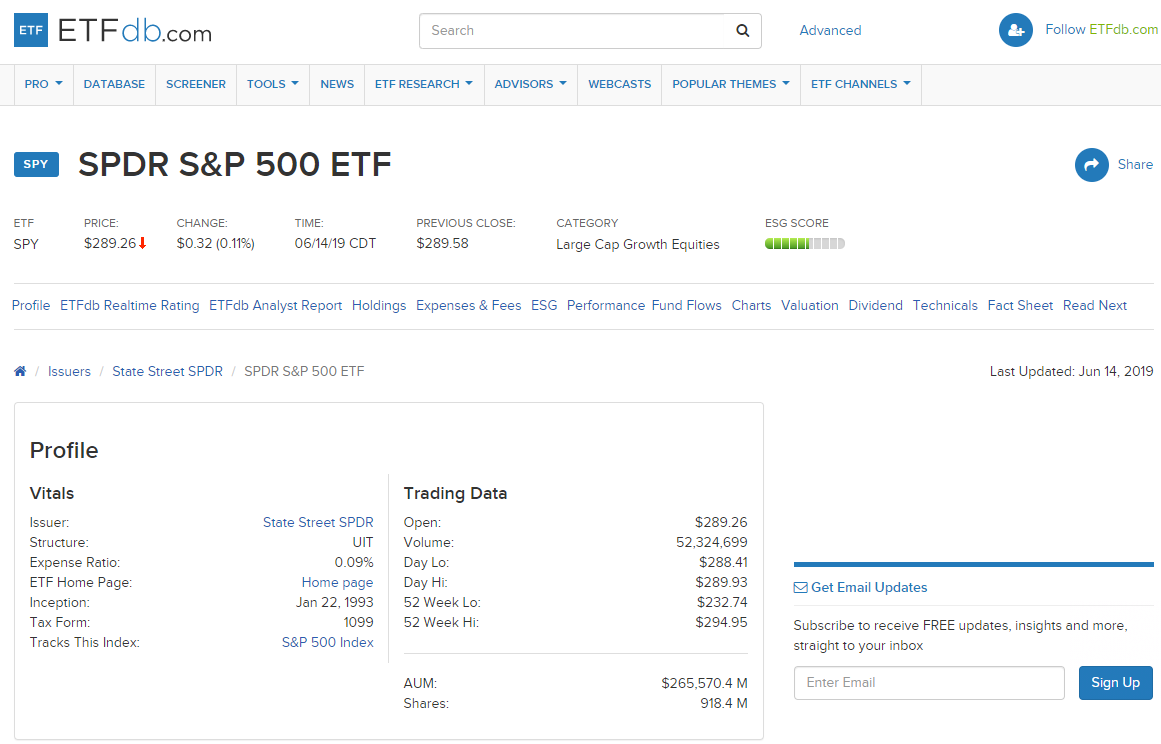
Task: Click the AUM value $265,570.4 M
Action: tap(704, 683)
